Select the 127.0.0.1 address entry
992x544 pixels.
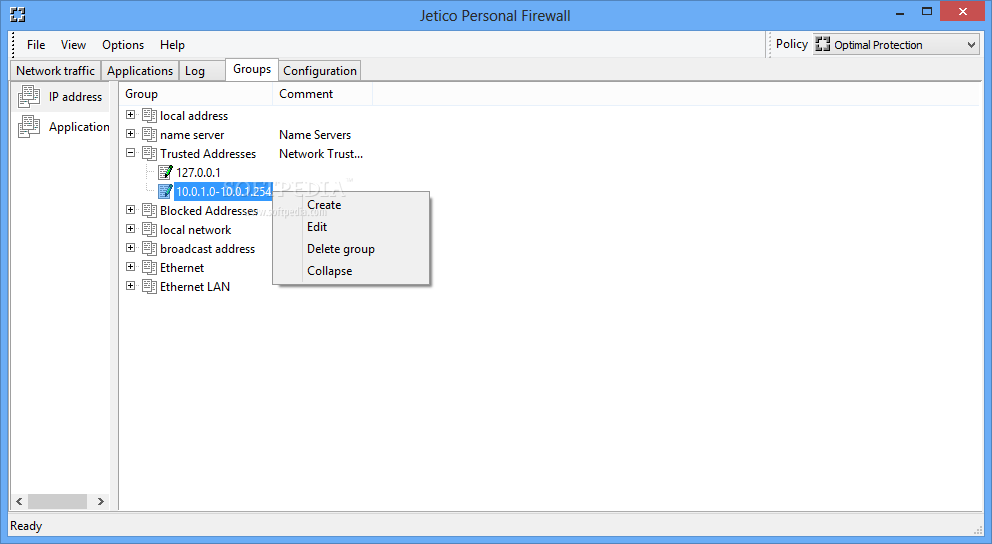tap(199, 173)
